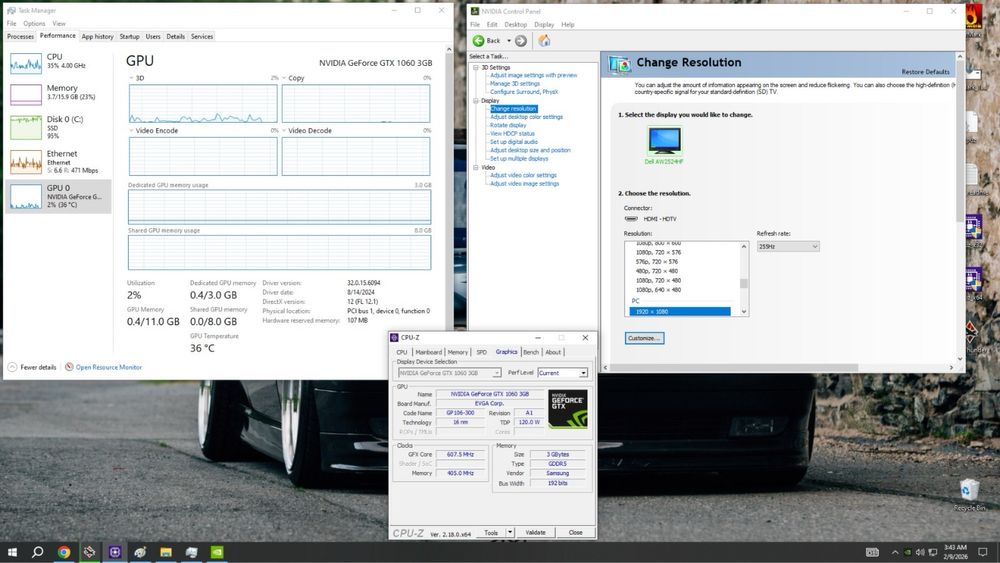Screen dimensions: 1000x563
Task: Open Task Manager Options menu
Action: [34, 24]
